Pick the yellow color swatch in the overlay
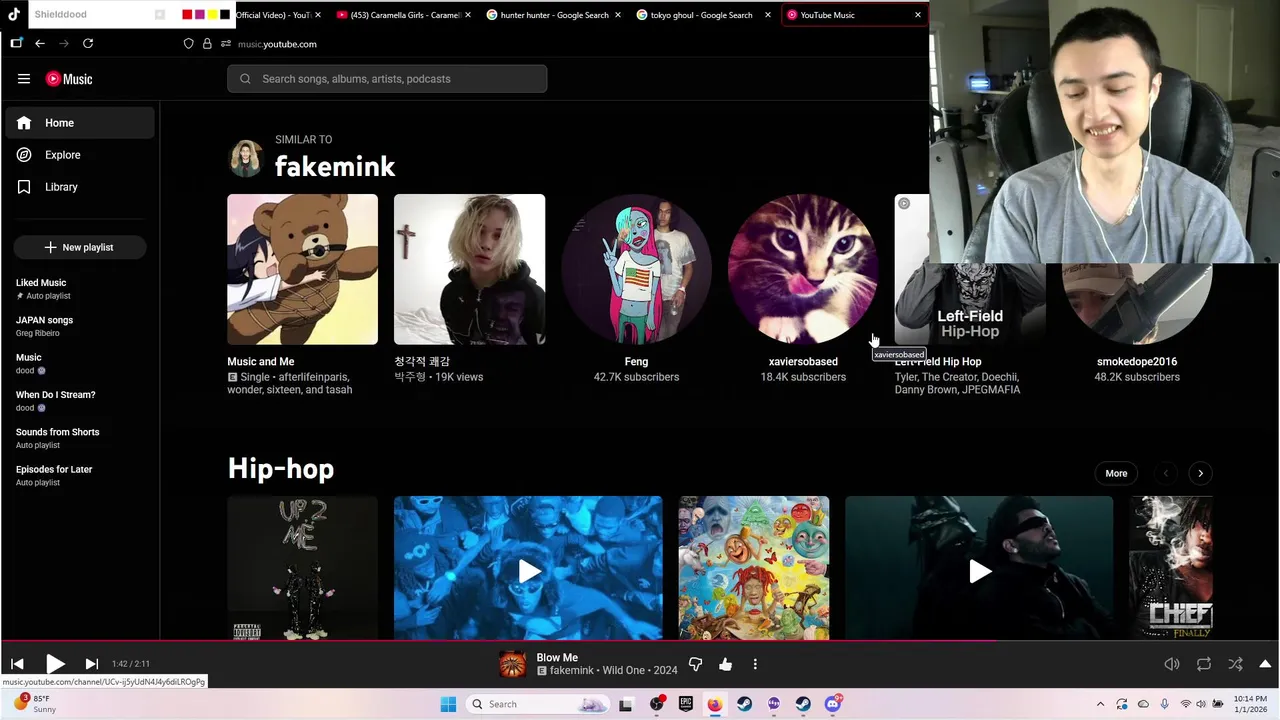Image resolution: width=1280 pixels, height=720 pixels. click(212, 15)
